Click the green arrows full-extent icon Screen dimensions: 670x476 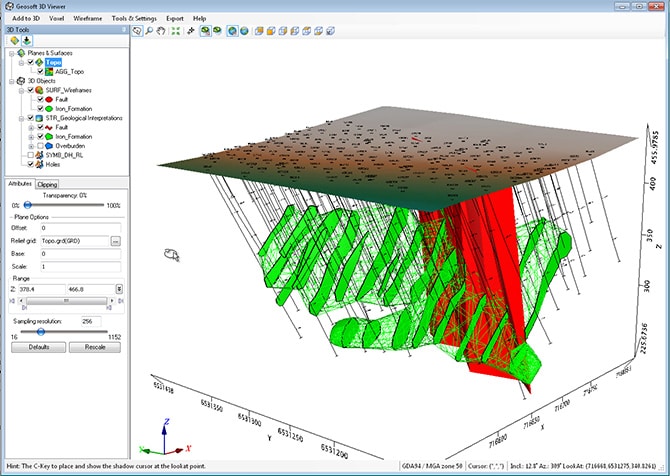[x=176, y=31]
